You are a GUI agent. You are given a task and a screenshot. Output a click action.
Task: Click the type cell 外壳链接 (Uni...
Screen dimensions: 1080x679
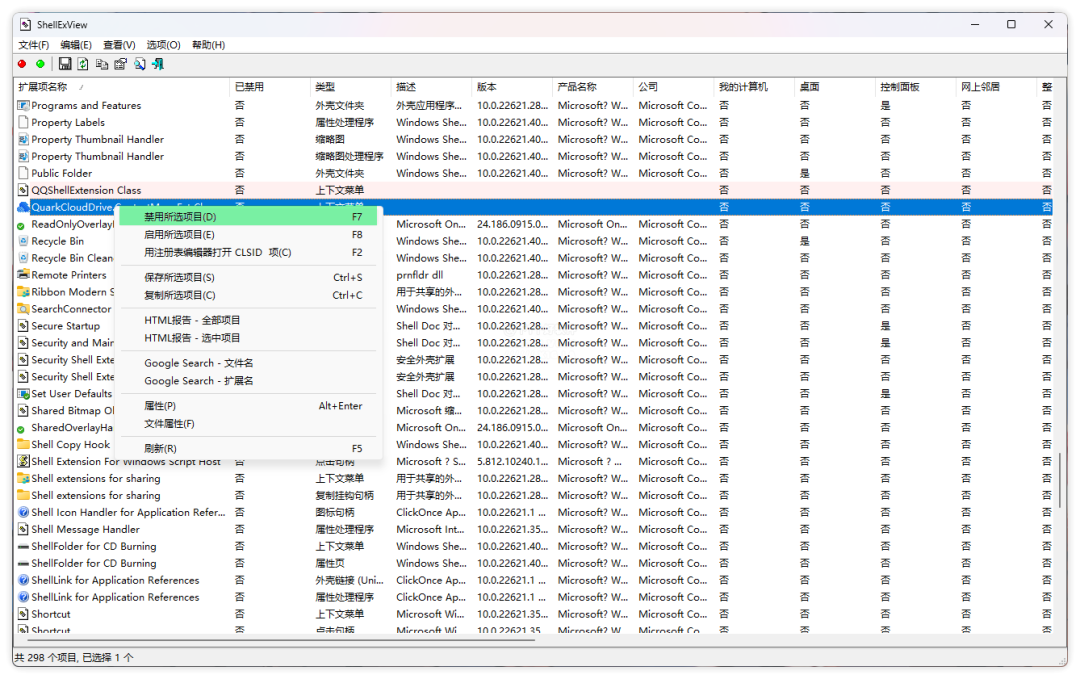click(x=349, y=581)
